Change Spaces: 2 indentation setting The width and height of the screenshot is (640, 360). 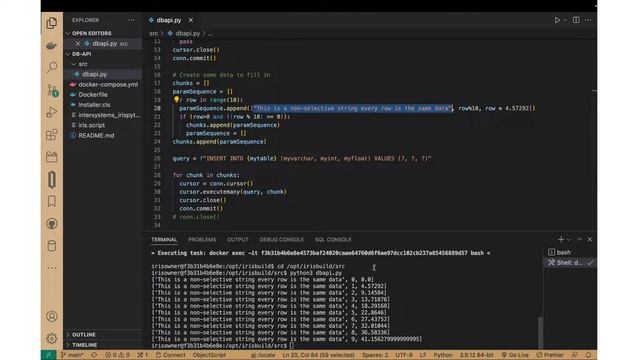[375, 355]
